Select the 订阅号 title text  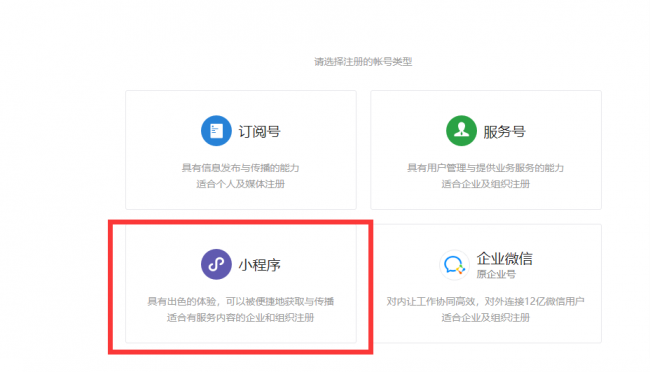(260, 131)
